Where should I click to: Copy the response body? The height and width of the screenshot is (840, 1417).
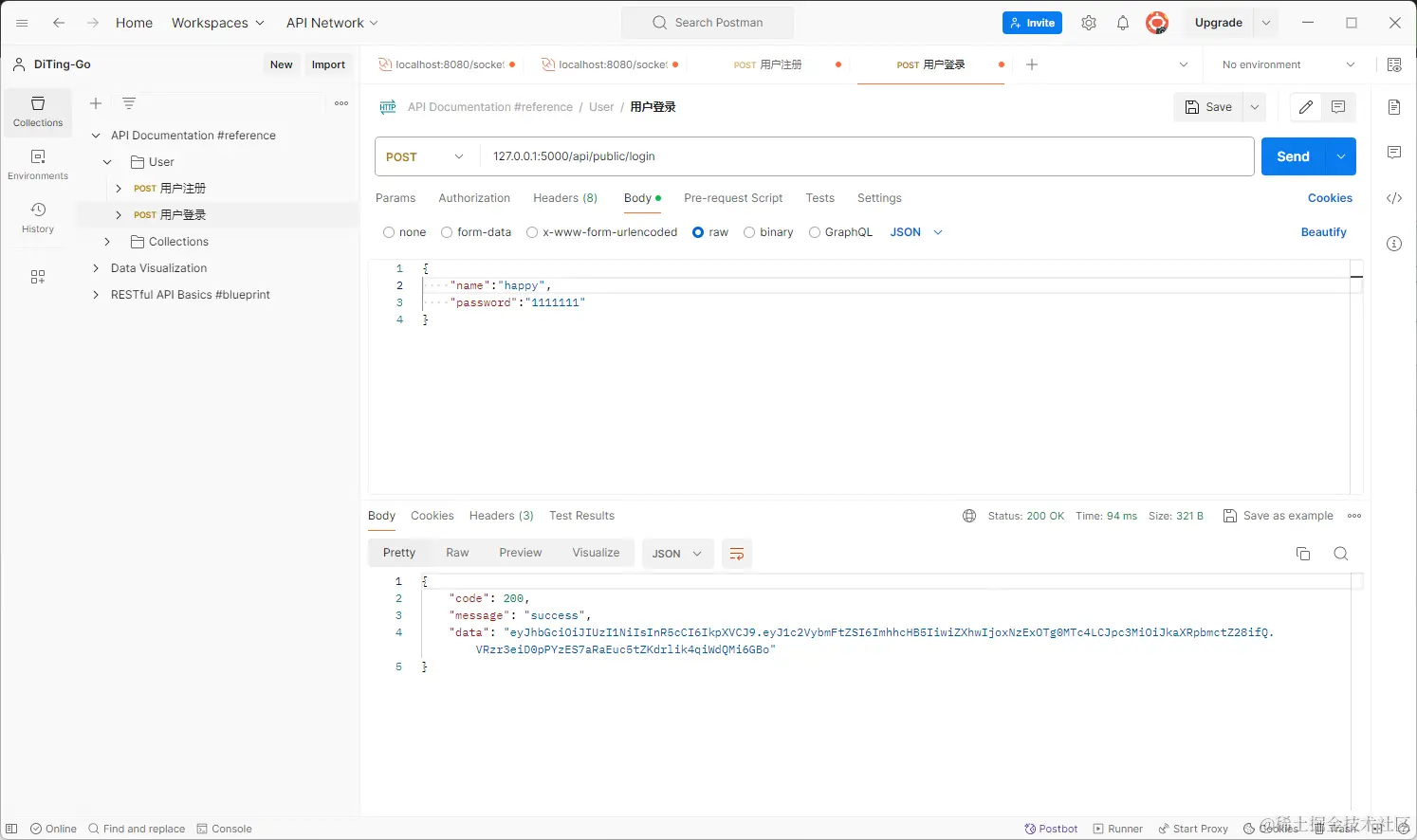pos(1303,554)
